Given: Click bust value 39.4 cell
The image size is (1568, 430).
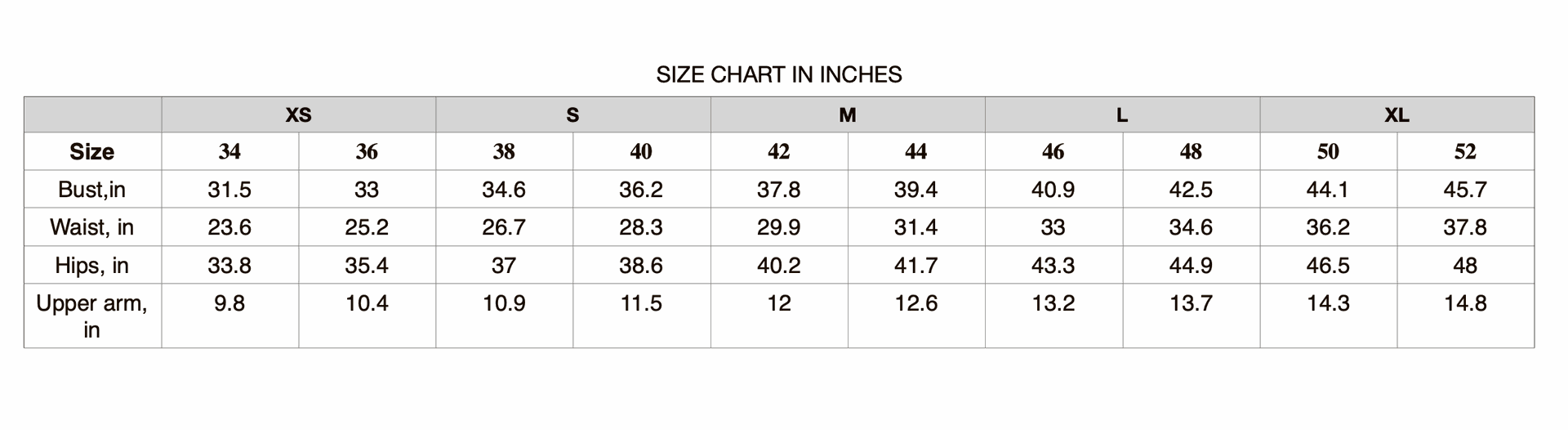Looking at the screenshot, I should (x=916, y=189).
